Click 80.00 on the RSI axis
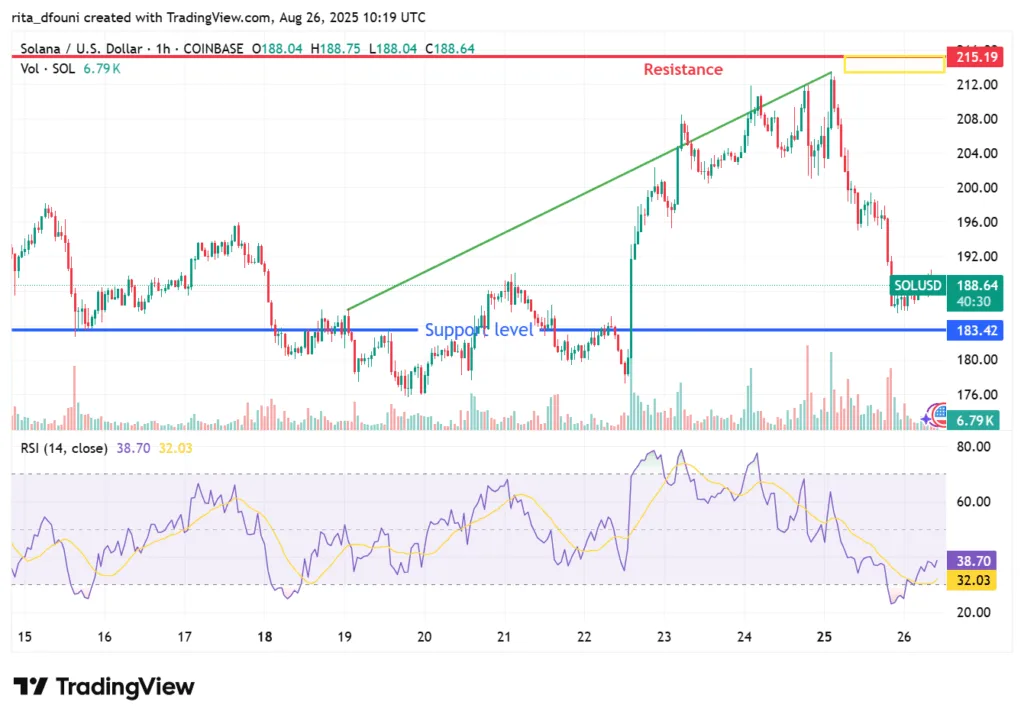 973,447
